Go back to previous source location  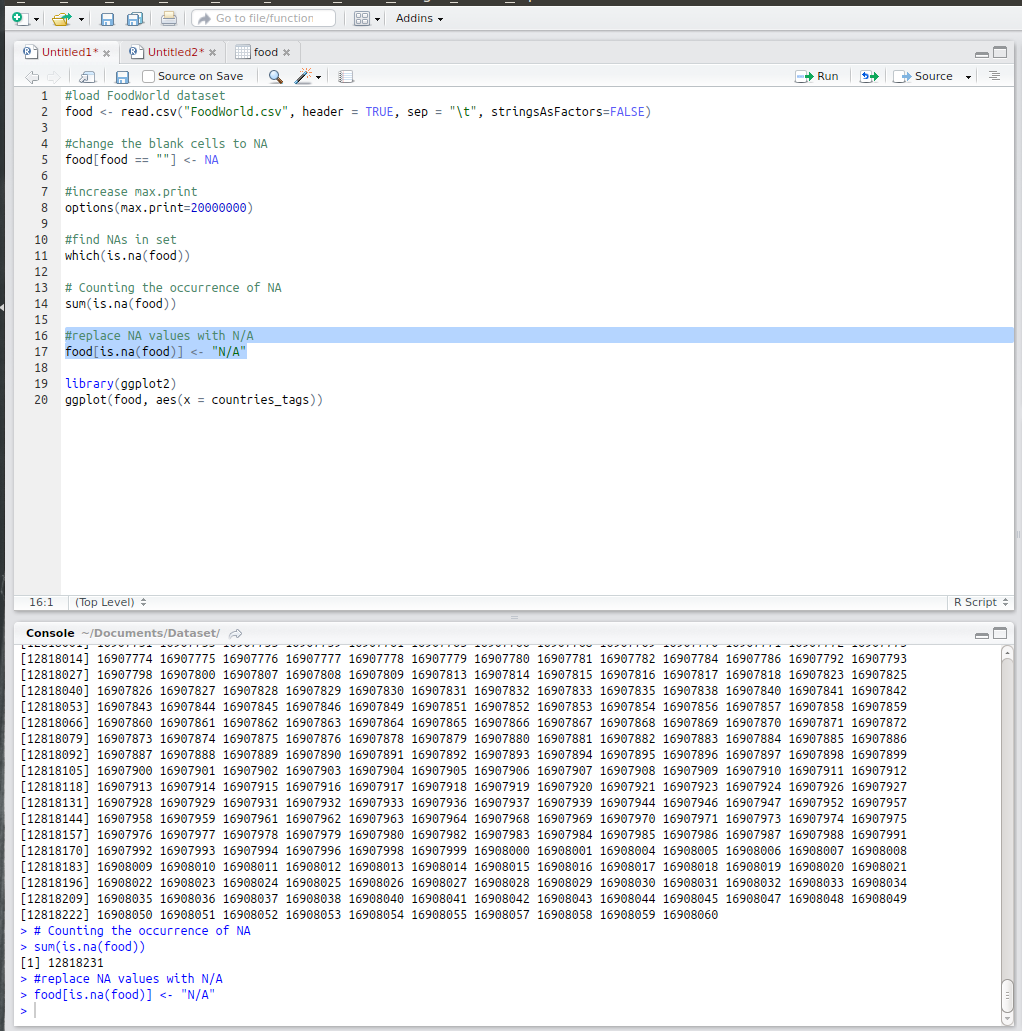[x=32, y=77]
